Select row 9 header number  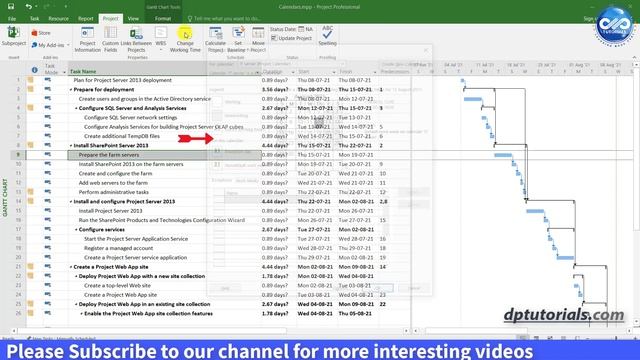[18, 155]
